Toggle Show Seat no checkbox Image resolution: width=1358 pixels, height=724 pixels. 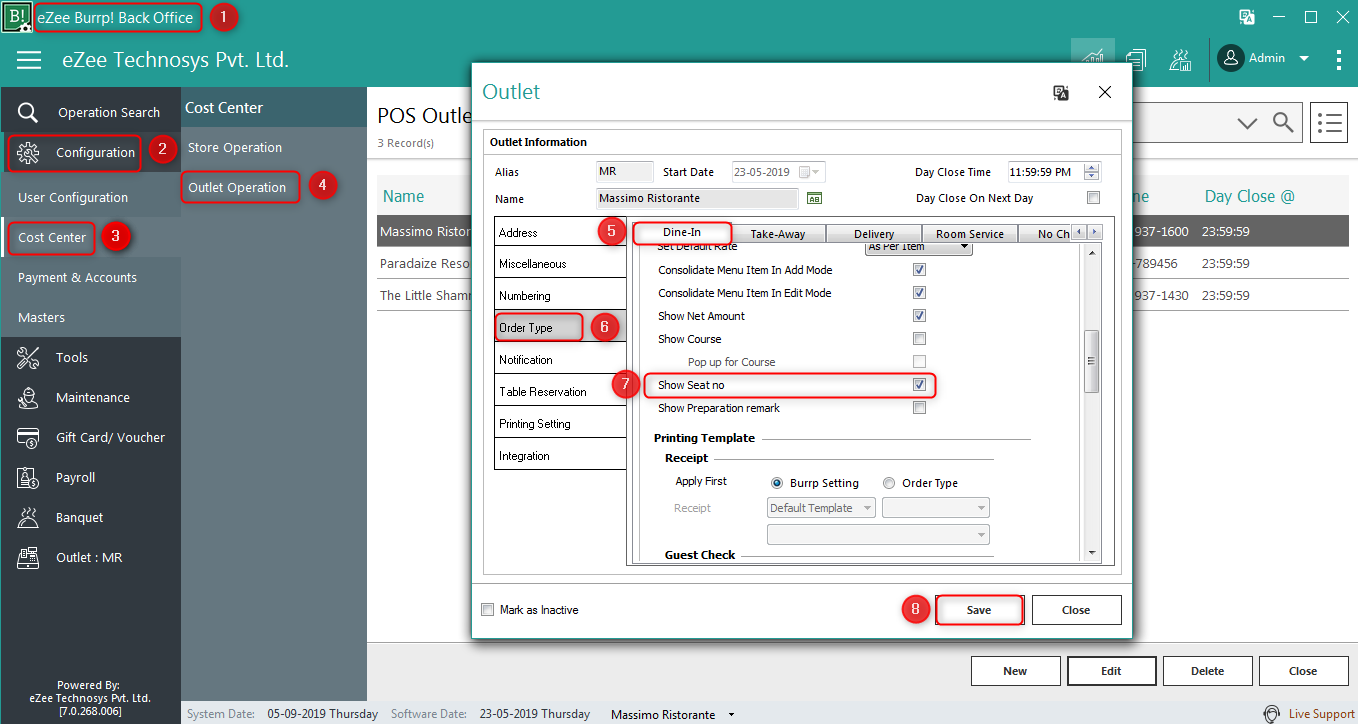tap(919, 385)
